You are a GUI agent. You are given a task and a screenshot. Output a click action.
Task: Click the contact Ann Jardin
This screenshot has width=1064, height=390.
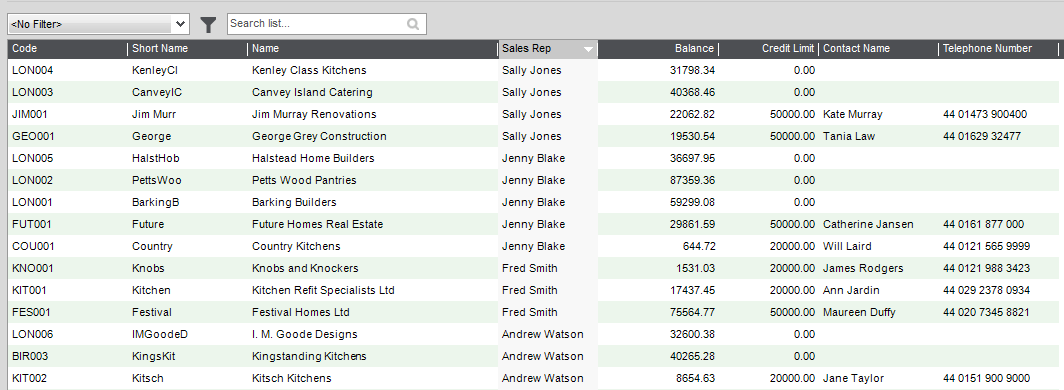click(x=851, y=290)
